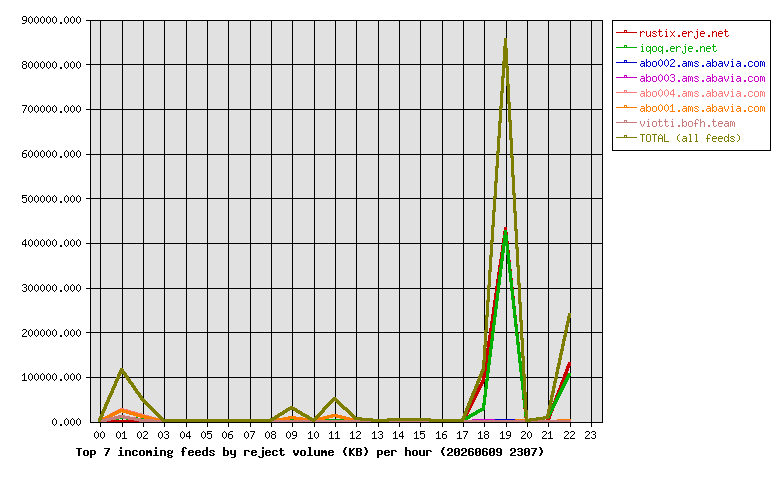Click hour 11 on the x-axis
The height and width of the screenshot is (480, 780).
click(x=334, y=435)
